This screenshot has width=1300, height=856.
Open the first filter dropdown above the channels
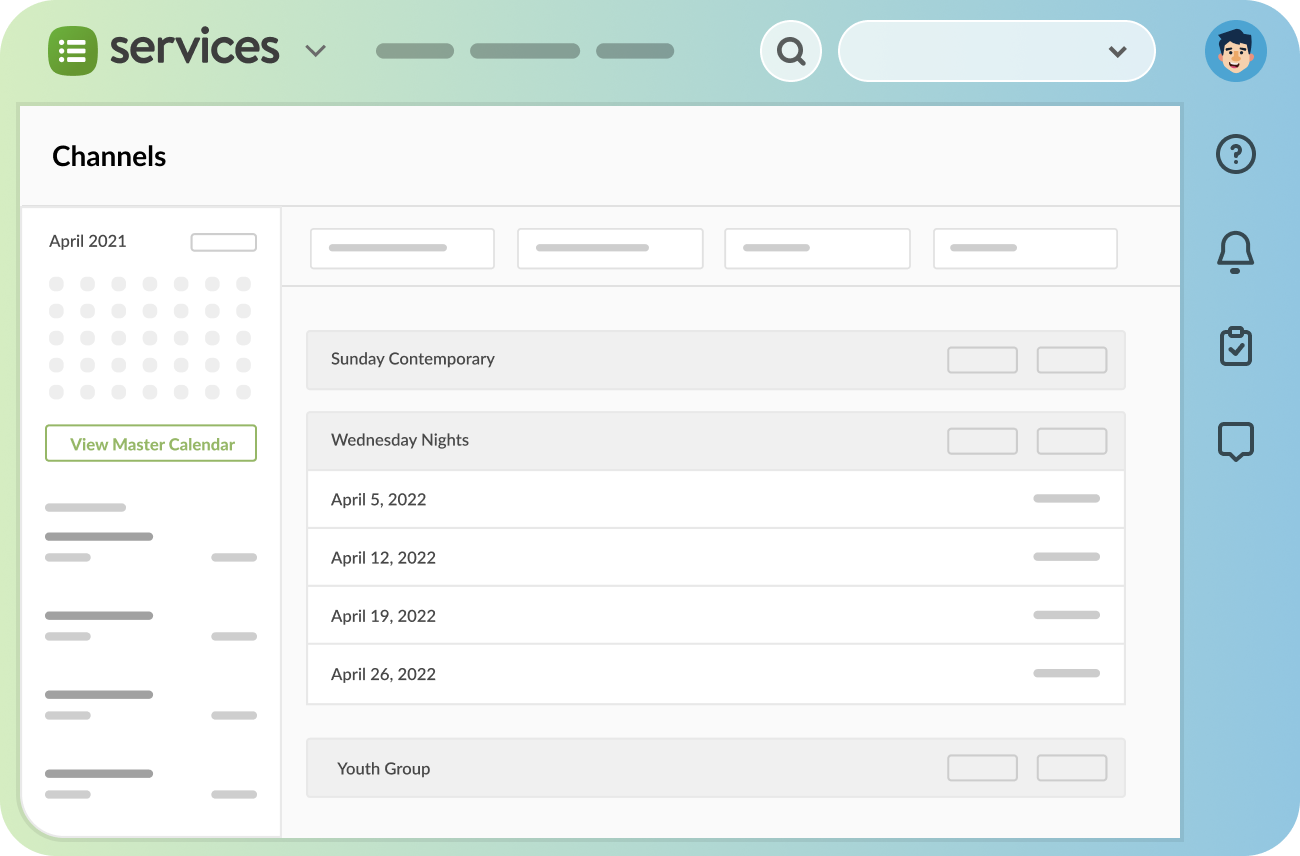click(402, 248)
